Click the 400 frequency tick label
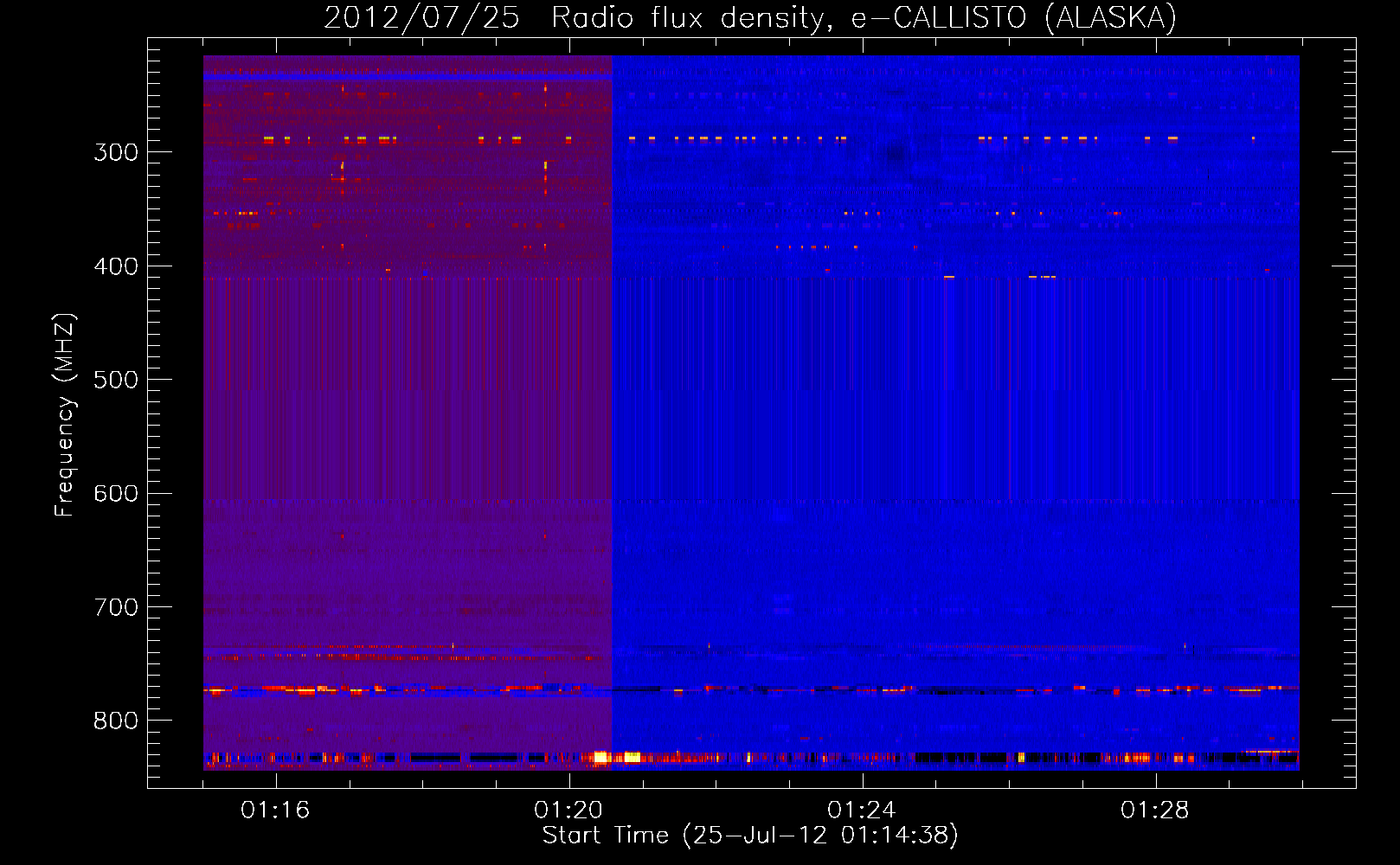The width and height of the screenshot is (1400, 865). [x=116, y=266]
